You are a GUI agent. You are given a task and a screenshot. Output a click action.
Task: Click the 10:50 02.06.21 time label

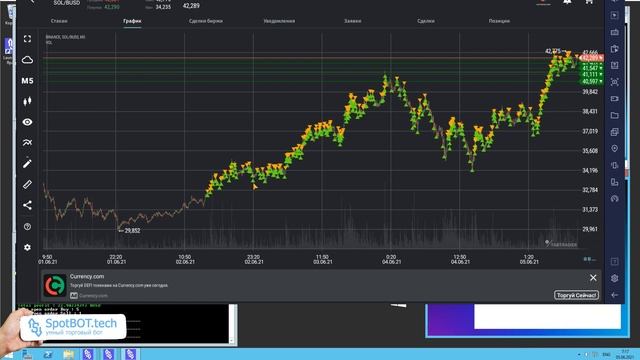point(185,259)
